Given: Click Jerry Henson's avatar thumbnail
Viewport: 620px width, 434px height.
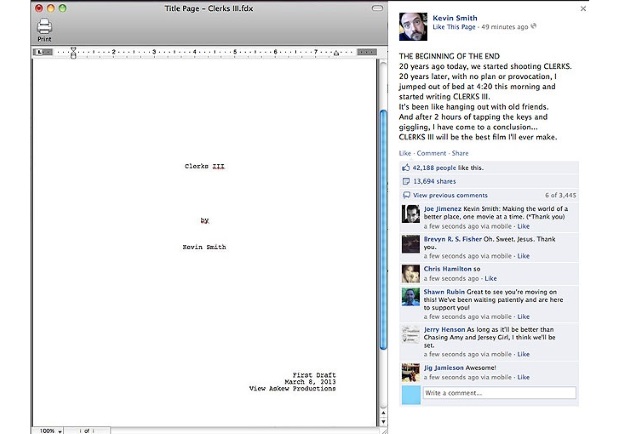Looking at the screenshot, I should [411, 334].
